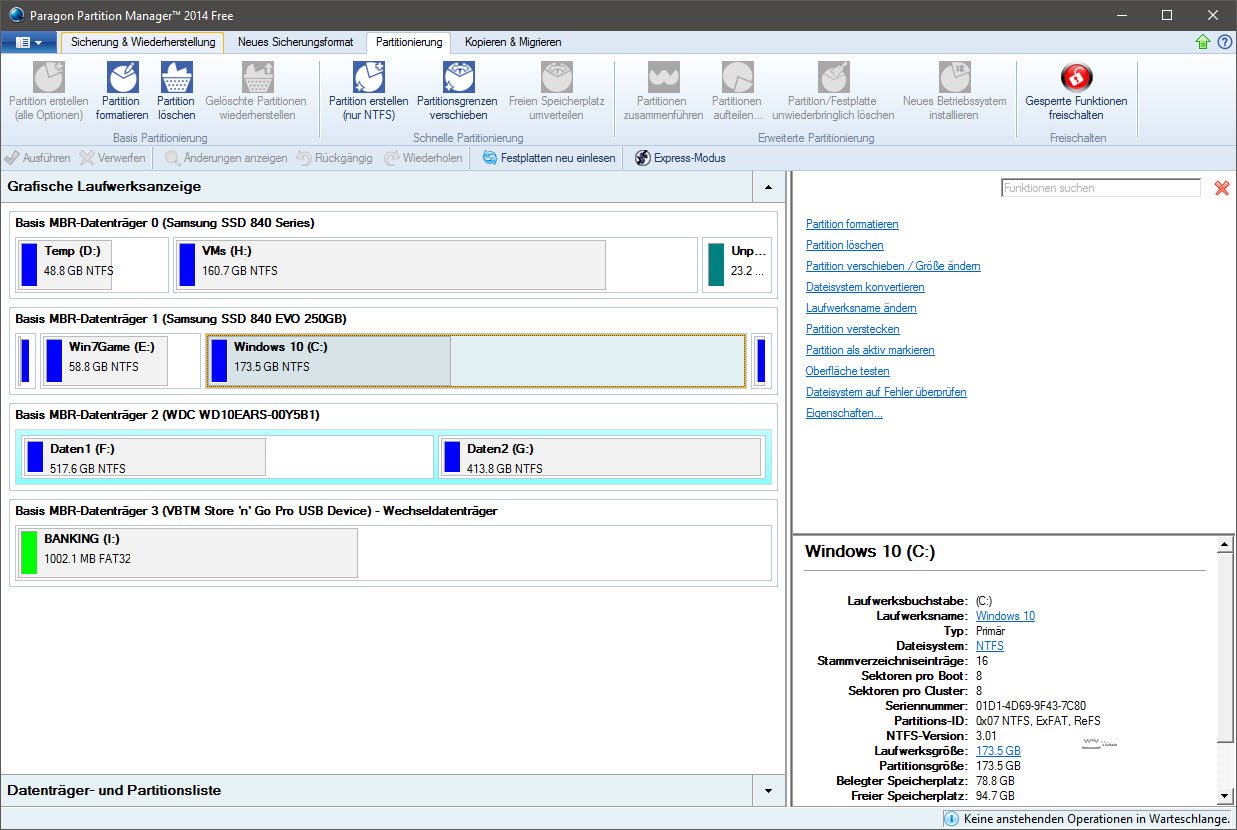The width and height of the screenshot is (1237, 830).
Task: Switch to Sicherung & Wiederherstellung tab
Action: (143, 42)
